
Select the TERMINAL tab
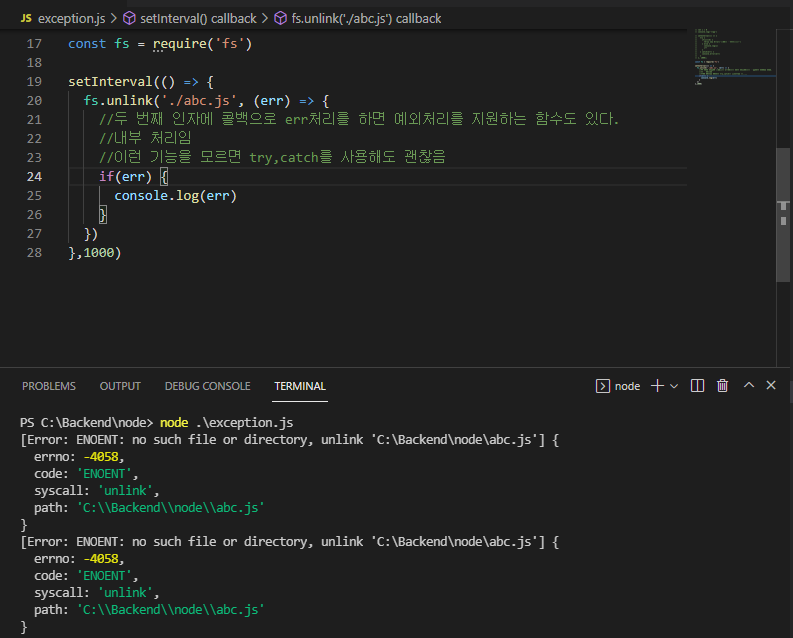coord(300,386)
